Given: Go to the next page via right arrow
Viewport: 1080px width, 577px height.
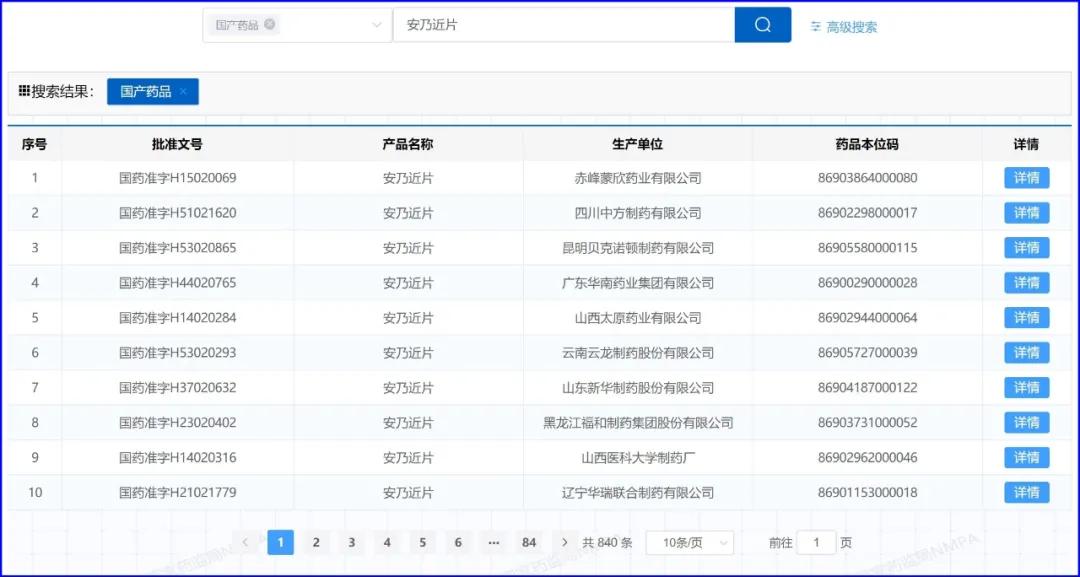Looking at the screenshot, I should click(565, 542).
